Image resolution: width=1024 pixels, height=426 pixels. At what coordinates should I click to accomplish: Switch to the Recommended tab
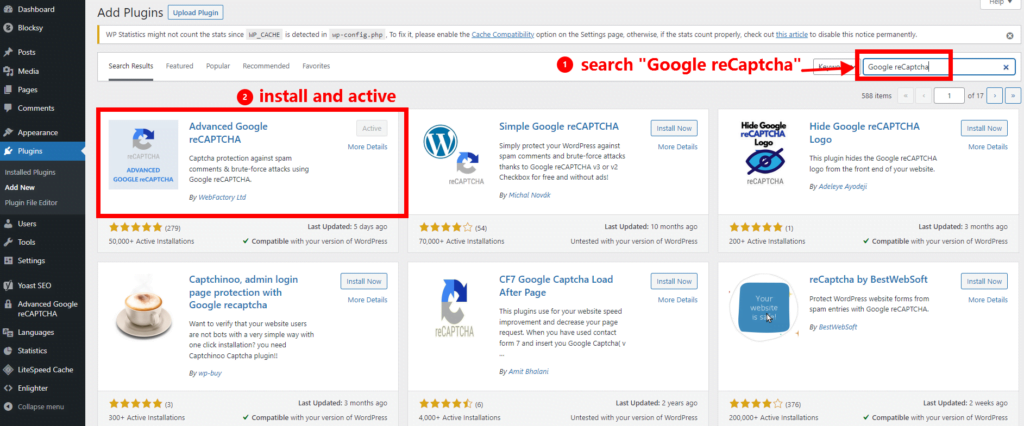(x=266, y=66)
